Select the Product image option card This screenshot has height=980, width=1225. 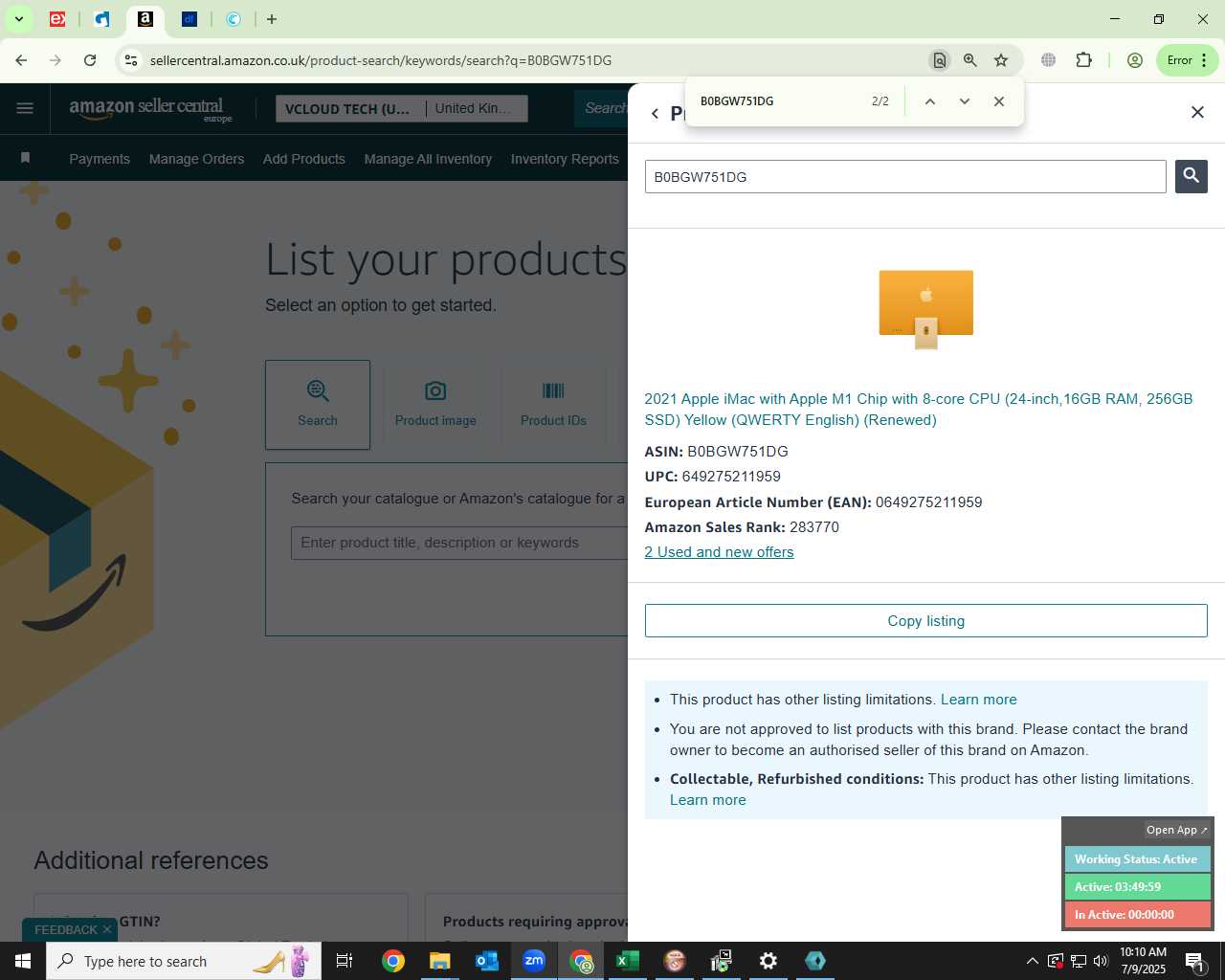tap(435, 405)
